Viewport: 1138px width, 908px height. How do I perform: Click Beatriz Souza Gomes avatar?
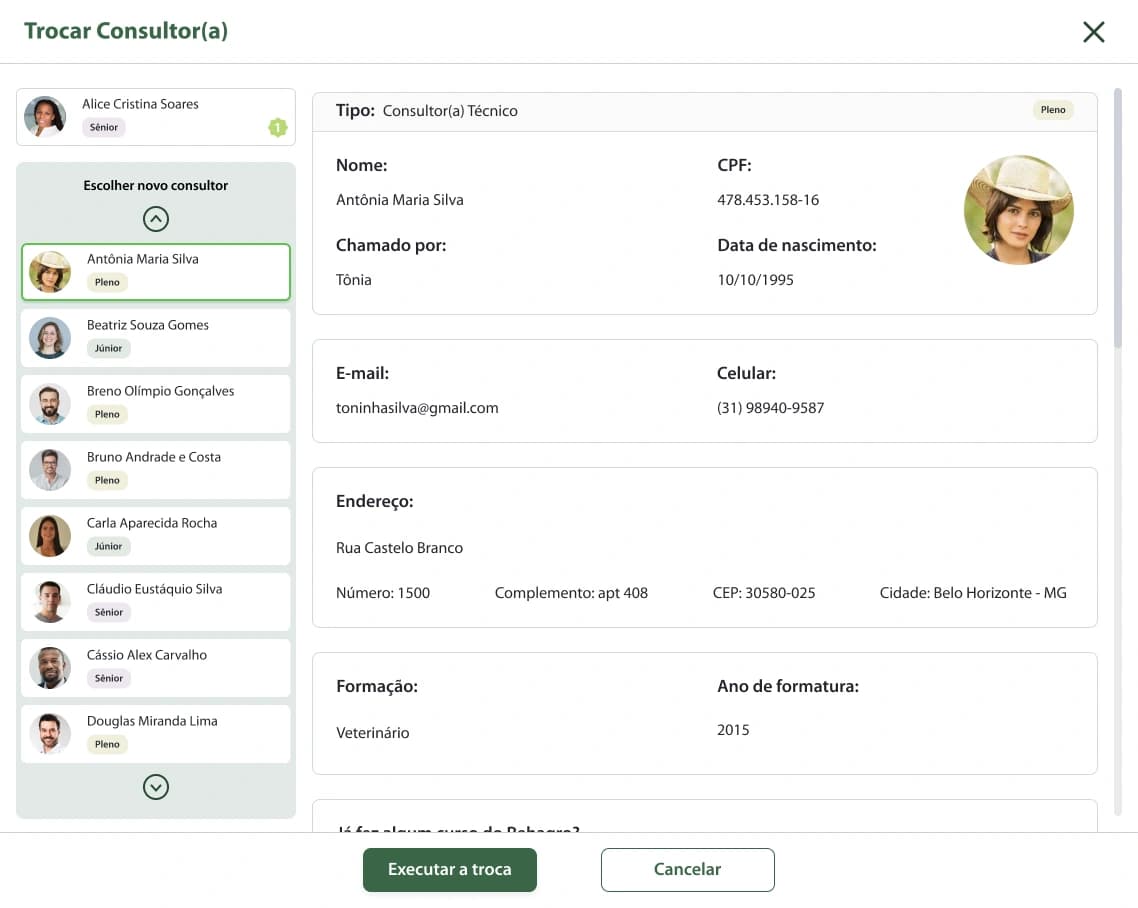50,338
